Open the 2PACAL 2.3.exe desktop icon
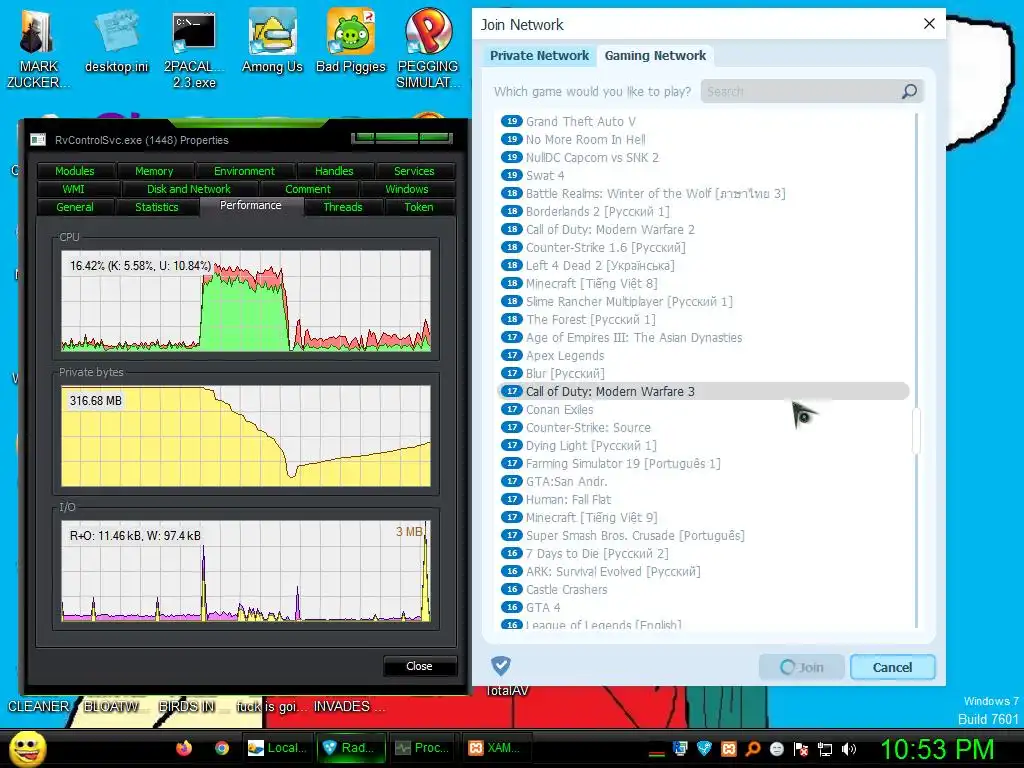 coord(194,49)
